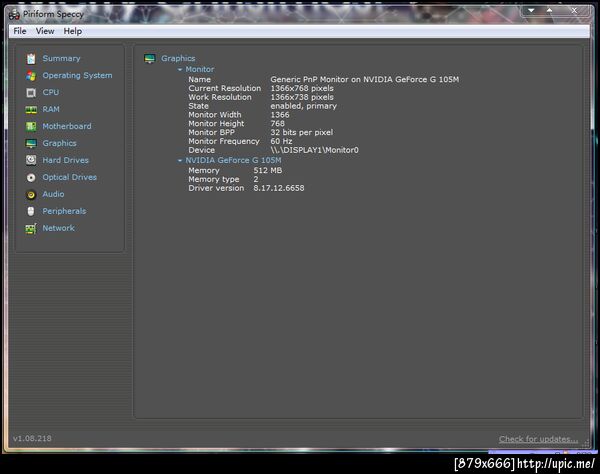The width and height of the screenshot is (600, 474).
Task: Go to the Summary section
Action: click(62, 59)
